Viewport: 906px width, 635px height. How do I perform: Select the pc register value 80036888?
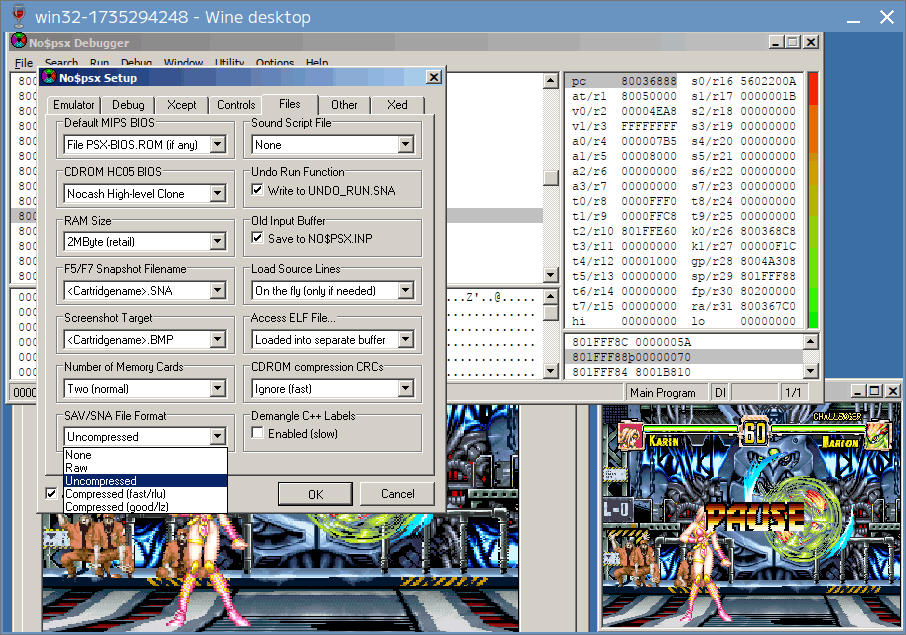tap(648, 81)
